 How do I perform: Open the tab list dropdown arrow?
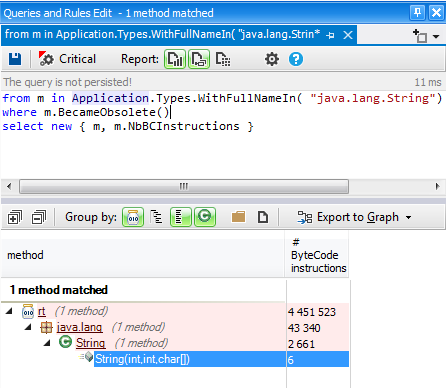coord(436,36)
